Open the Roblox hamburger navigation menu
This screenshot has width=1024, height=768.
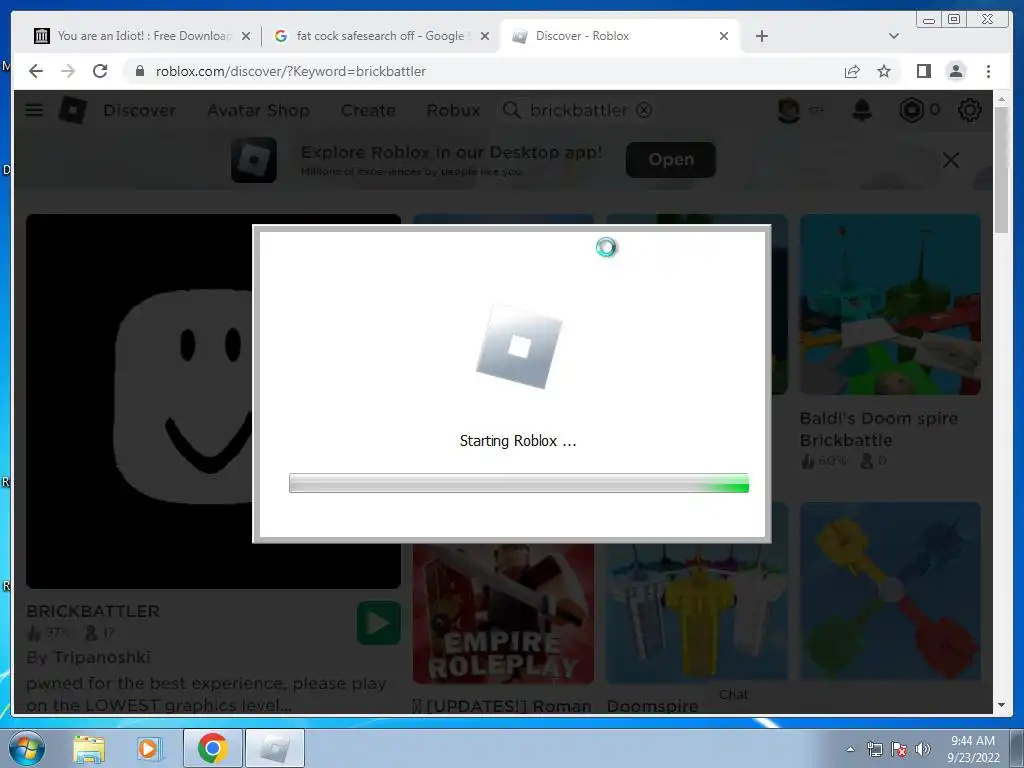tap(34, 110)
